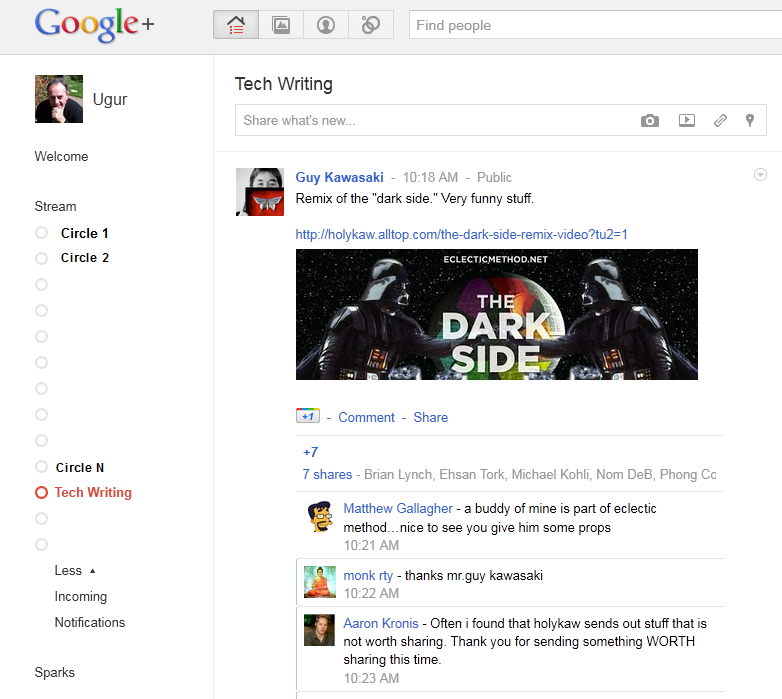Open Matthew Gallagher's profile link
This screenshot has height=699, width=782.
pos(398,509)
